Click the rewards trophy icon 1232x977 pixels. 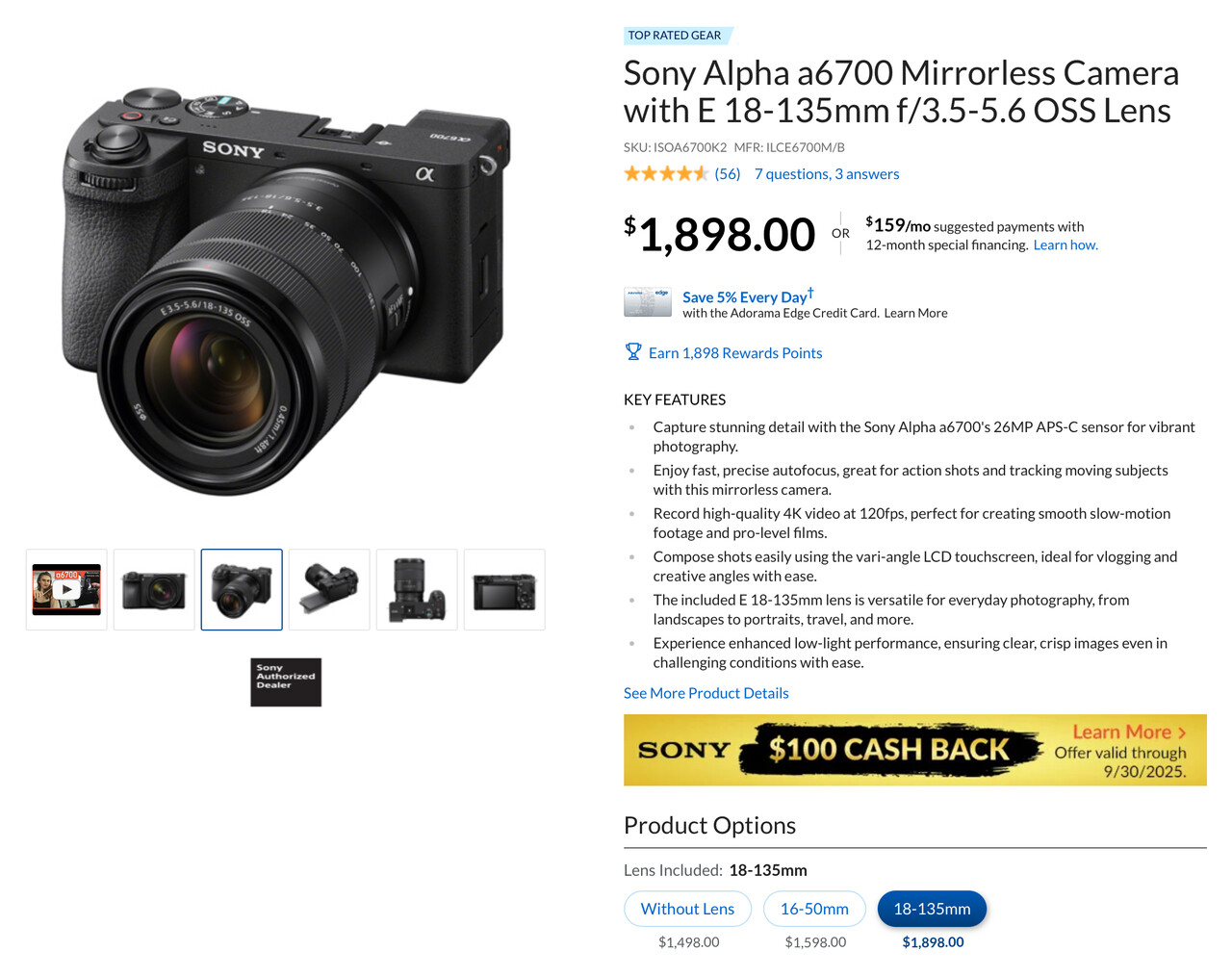pyautogui.click(x=633, y=352)
